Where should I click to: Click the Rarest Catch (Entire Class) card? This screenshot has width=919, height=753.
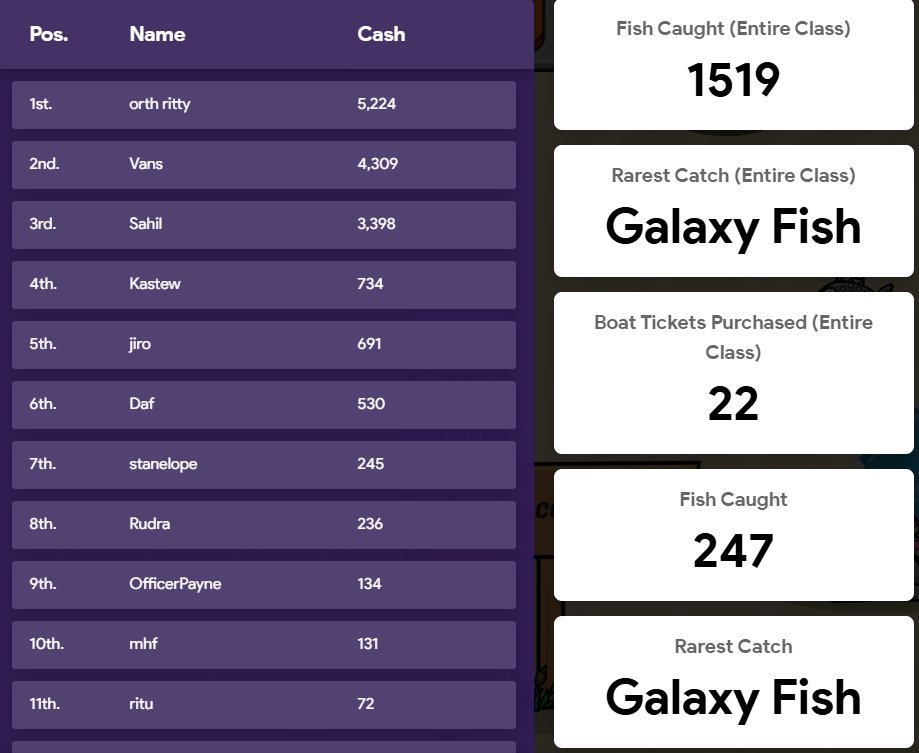pyautogui.click(x=733, y=211)
